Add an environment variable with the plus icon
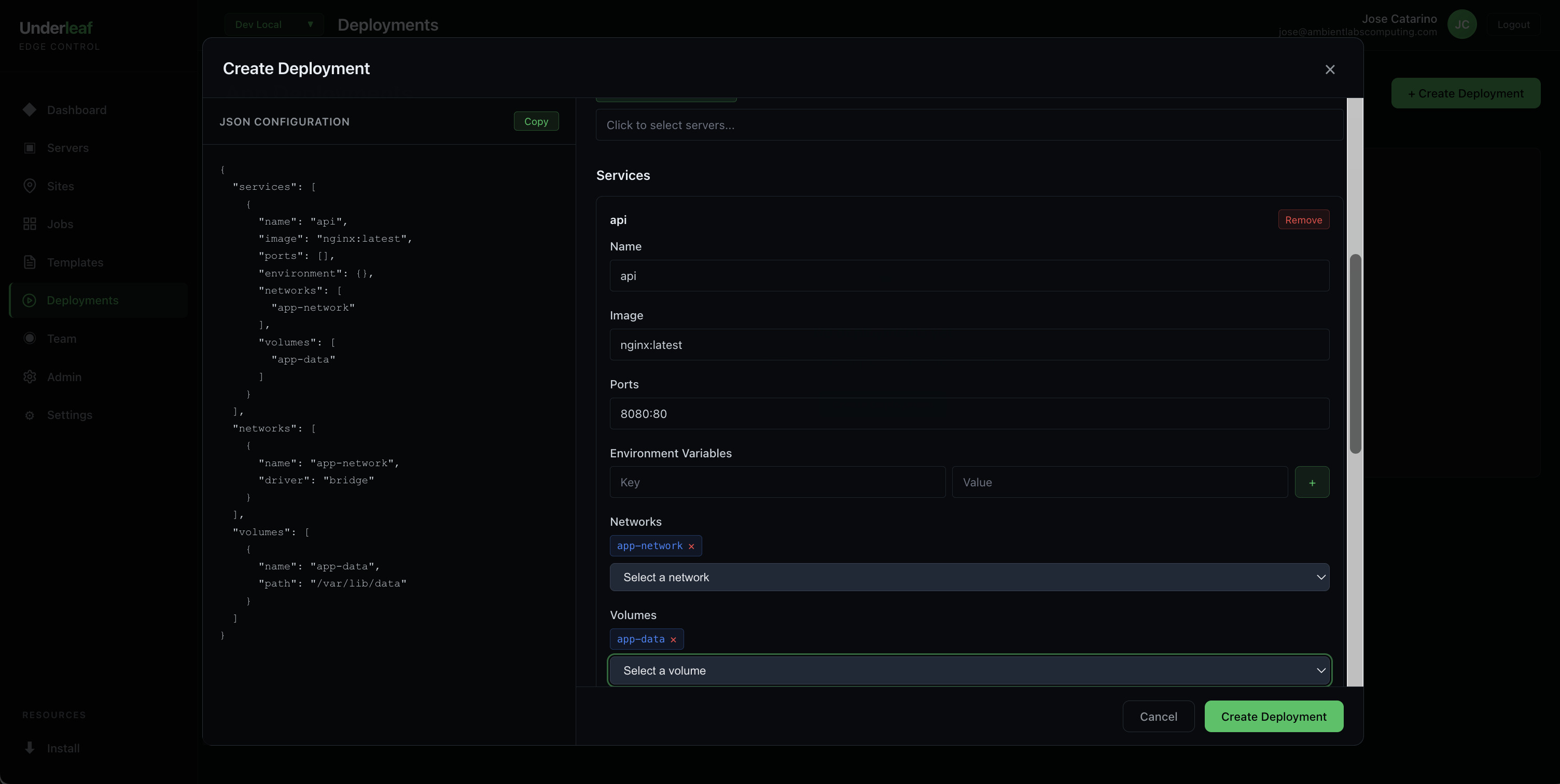Screen dimensions: 1560x784 pos(1312,482)
